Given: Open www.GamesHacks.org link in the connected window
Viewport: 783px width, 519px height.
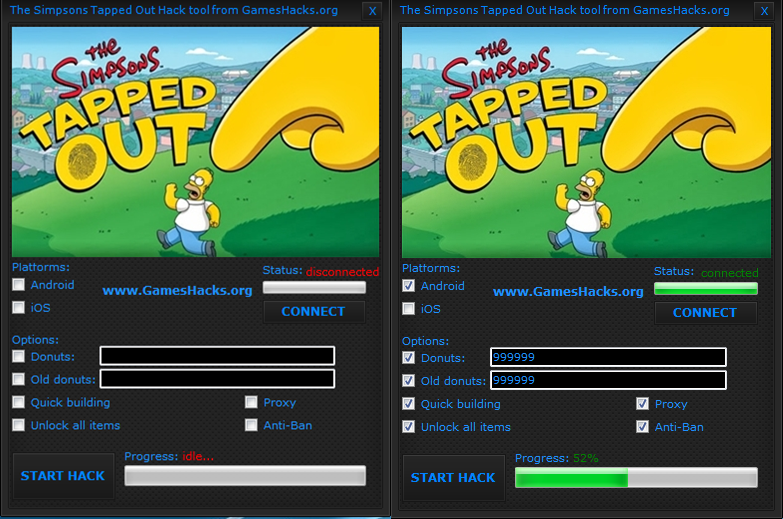Looking at the screenshot, I should (568, 292).
